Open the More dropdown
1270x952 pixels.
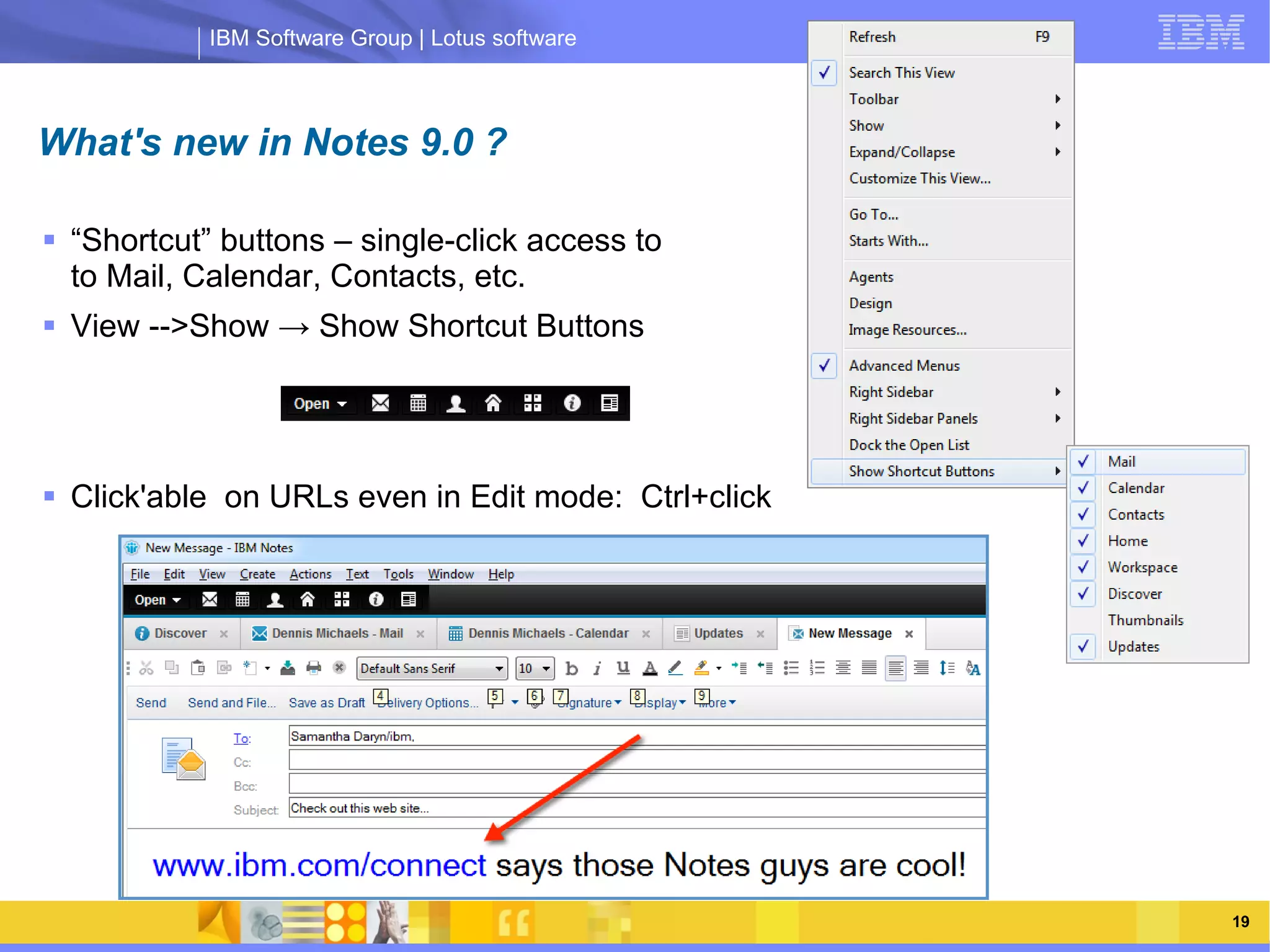tap(717, 702)
